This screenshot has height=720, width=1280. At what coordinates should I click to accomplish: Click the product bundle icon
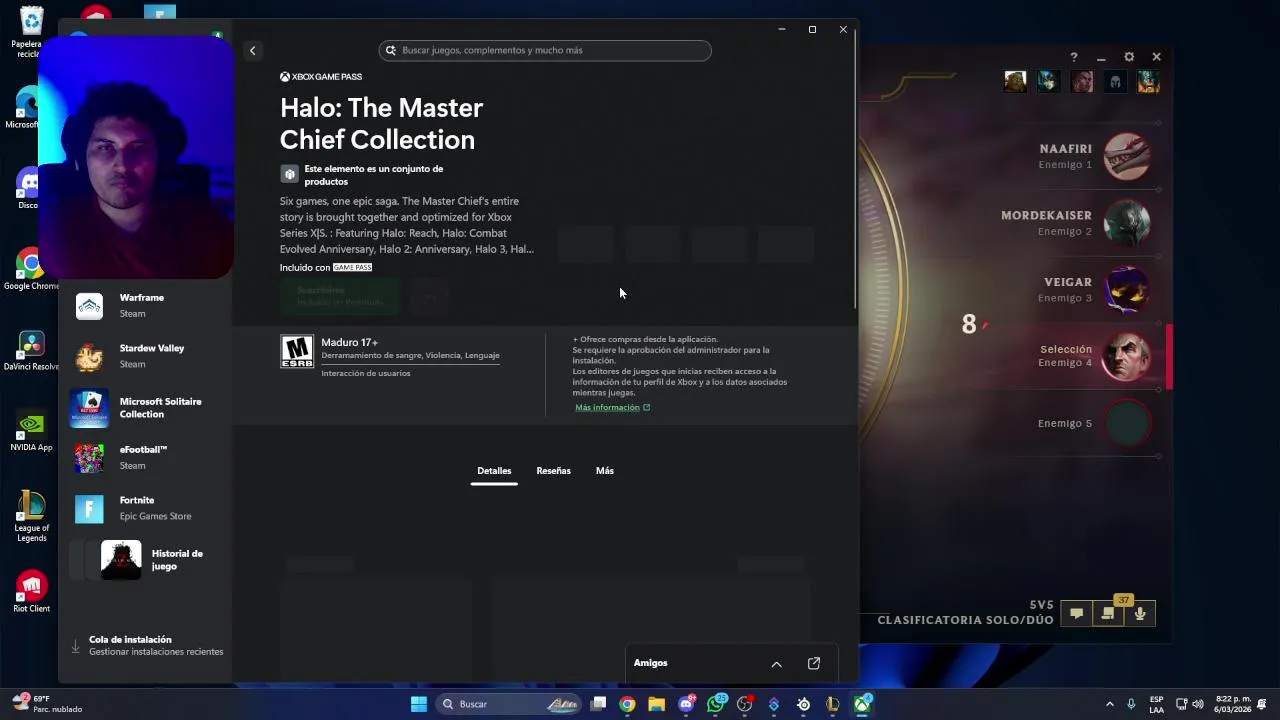tap(289, 174)
